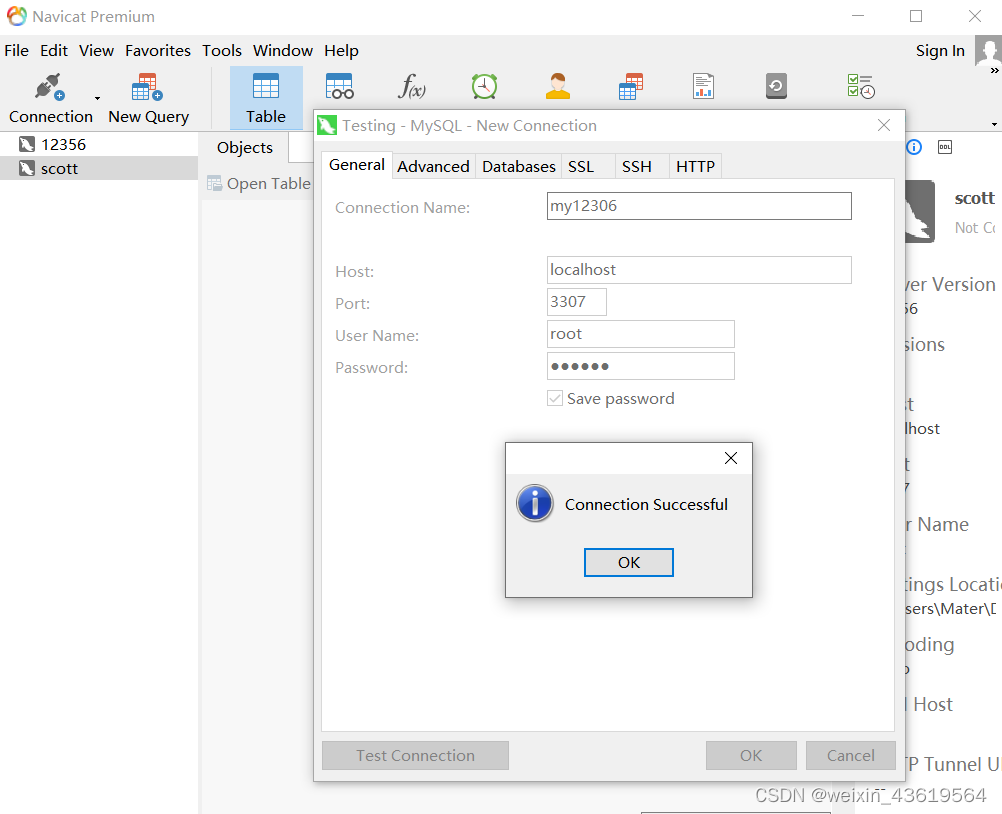
Task: Open the Help menu
Action: coord(341,50)
